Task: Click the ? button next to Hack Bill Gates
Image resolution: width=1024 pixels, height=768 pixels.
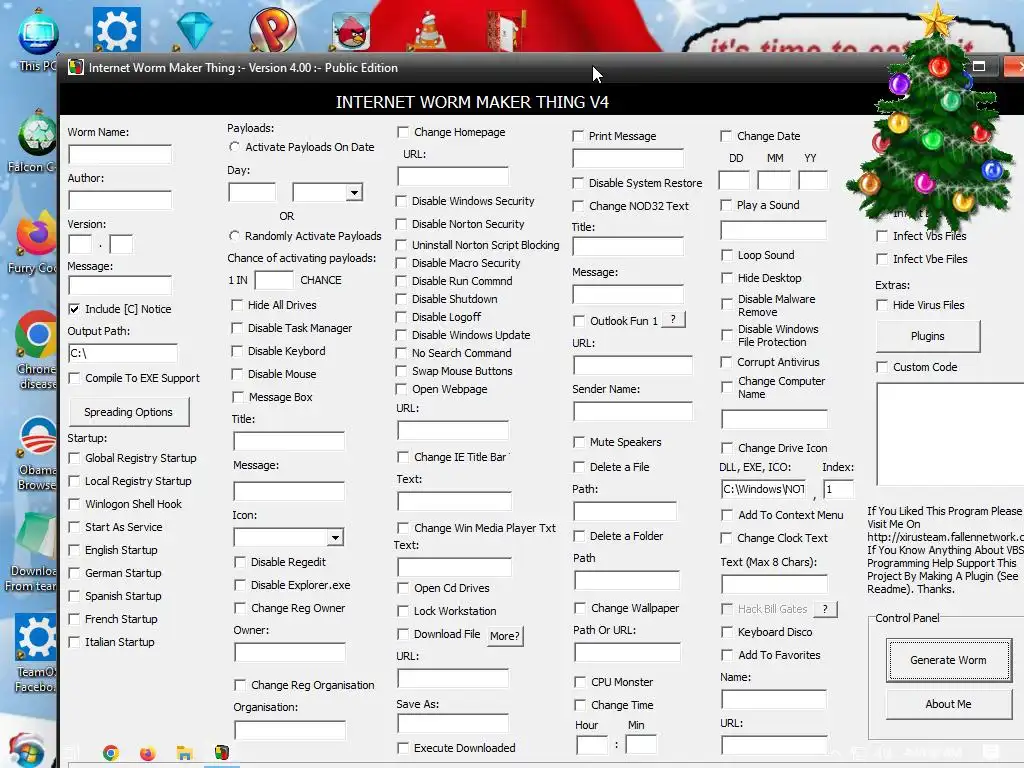Action: [825, 609]
